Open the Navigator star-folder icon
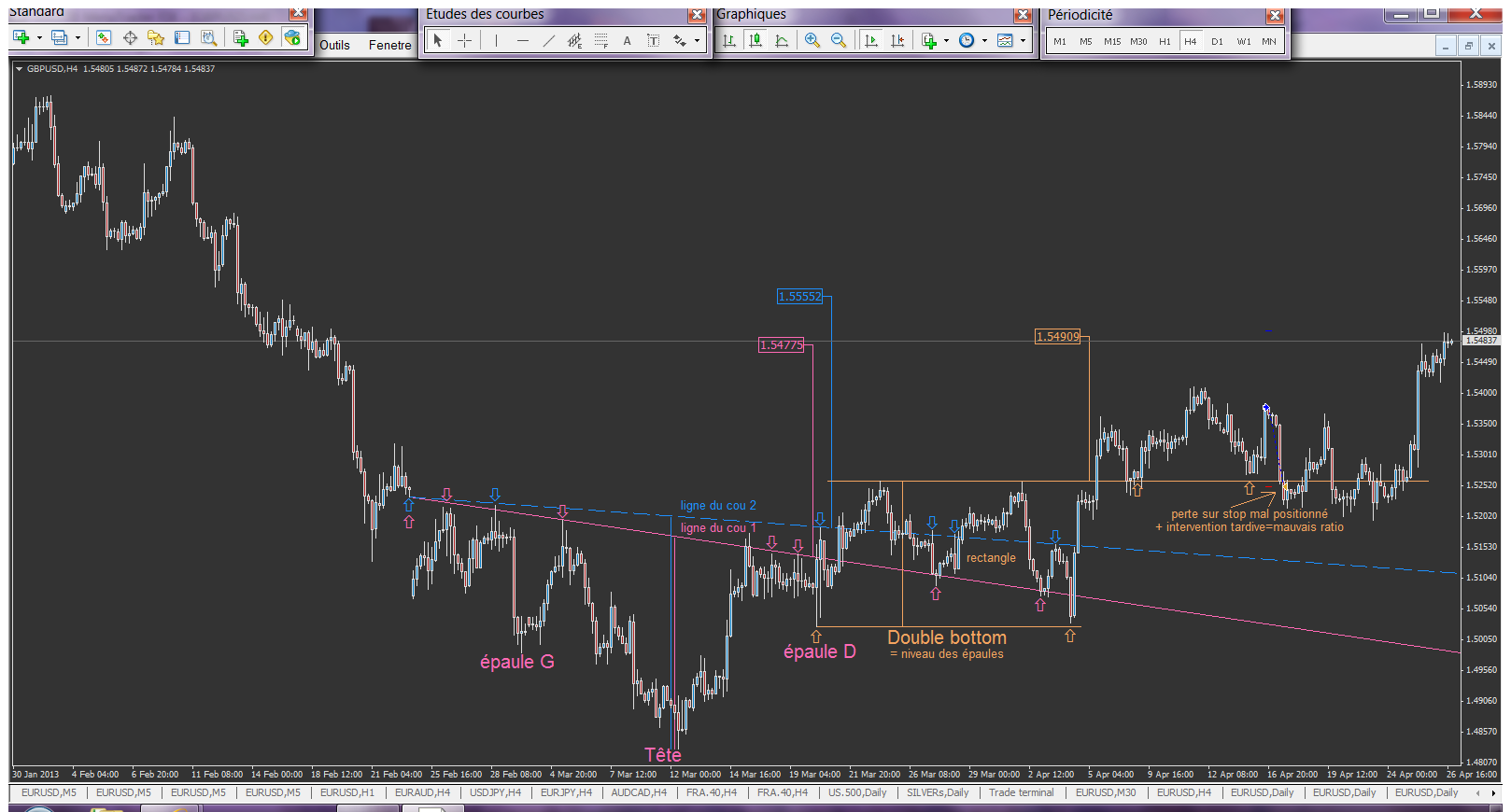This screenshot has height=812, width=1511. pos(156,37)
